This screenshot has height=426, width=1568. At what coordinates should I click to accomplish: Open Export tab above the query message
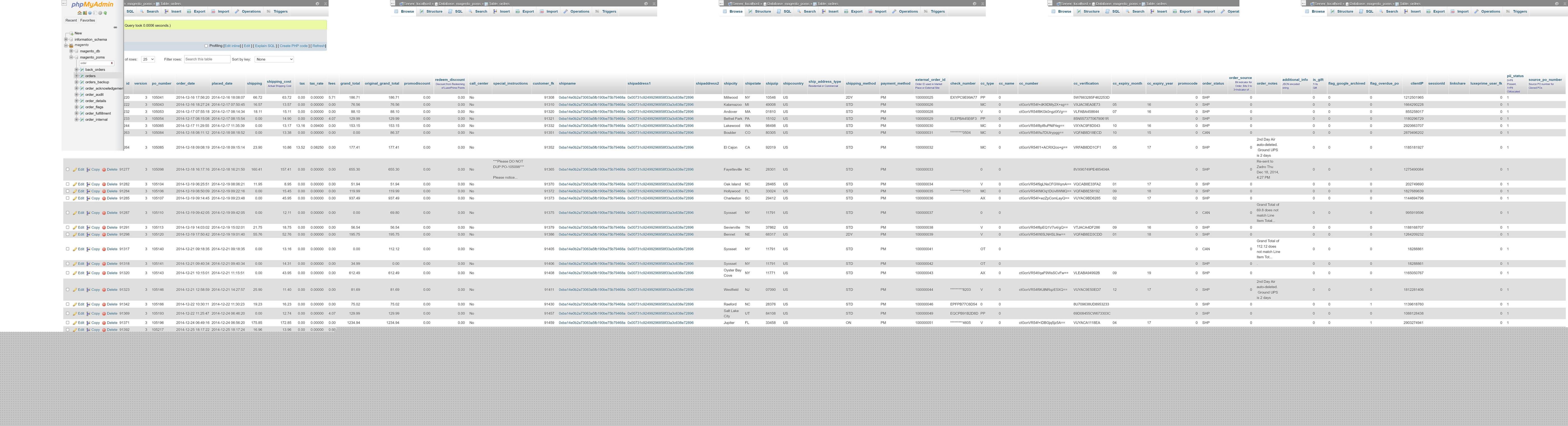[x=197, y=11]
